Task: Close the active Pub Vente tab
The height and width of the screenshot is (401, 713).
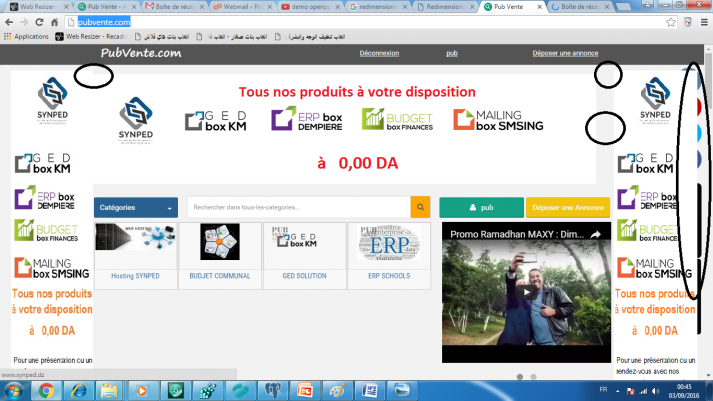Action: pos(539,7)
